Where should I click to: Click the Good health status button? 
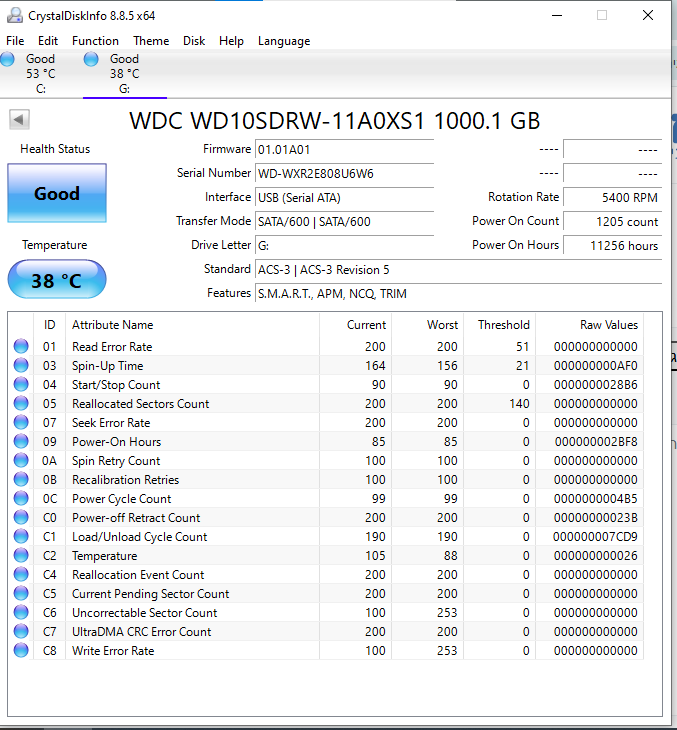[57, 193]
